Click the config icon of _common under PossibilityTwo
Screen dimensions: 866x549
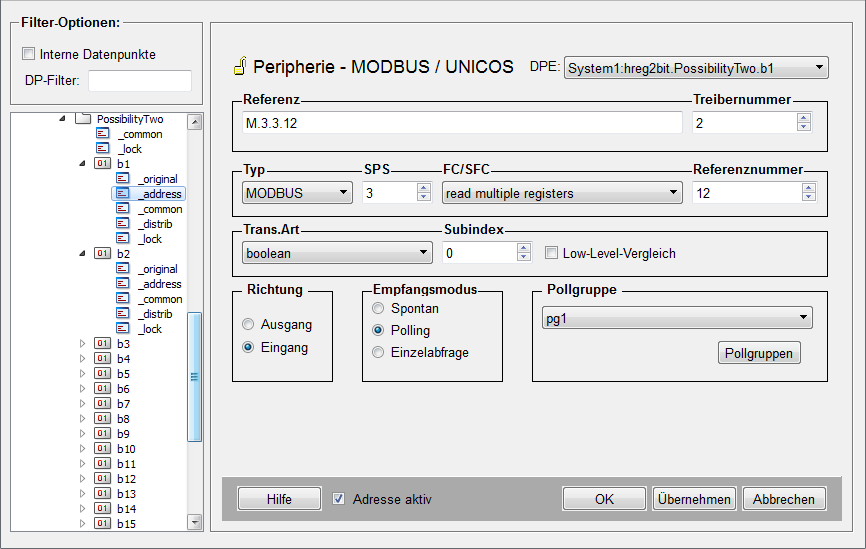(x=103, y=134)
